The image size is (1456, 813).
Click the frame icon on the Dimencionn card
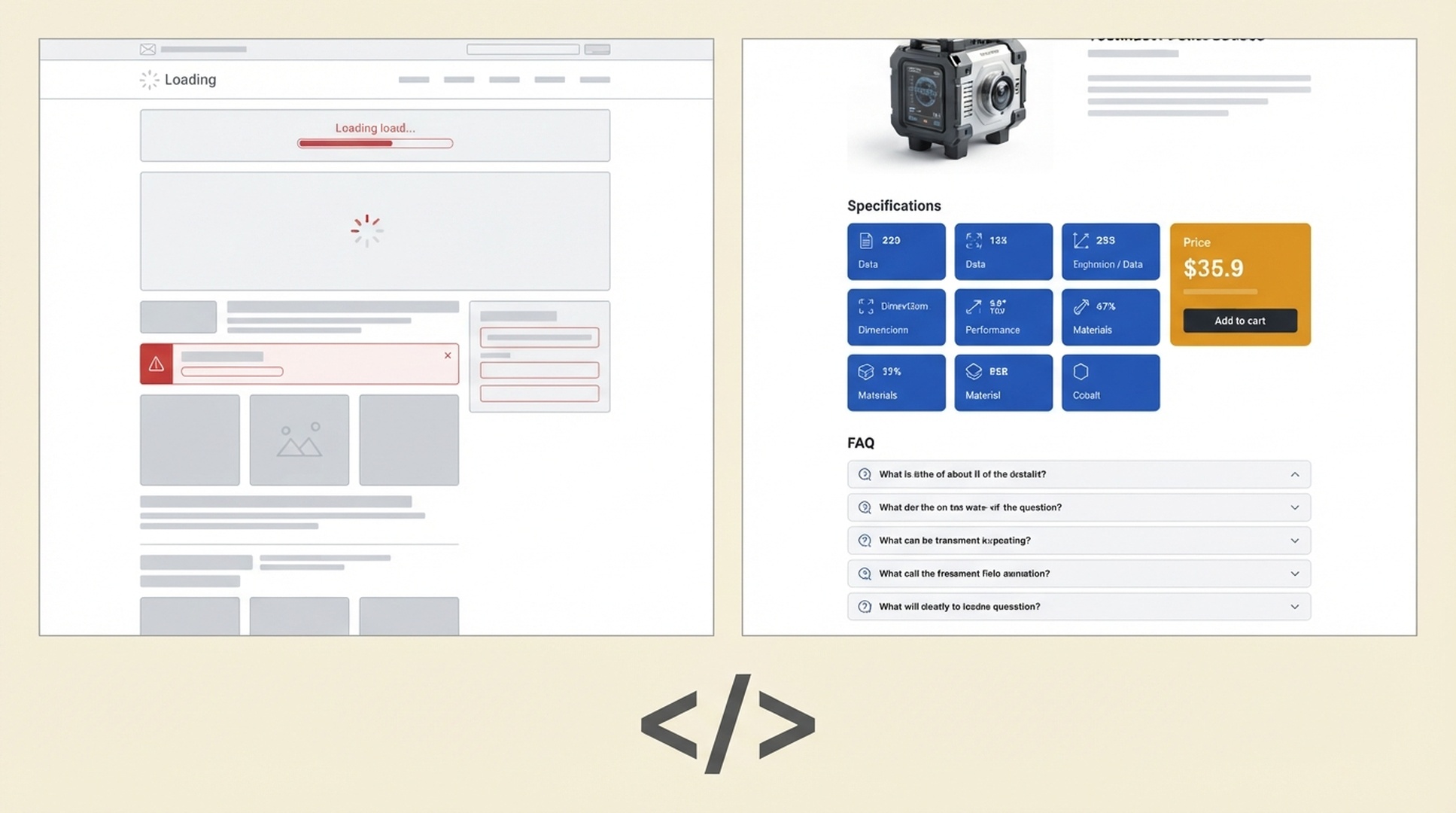[866, 306]
